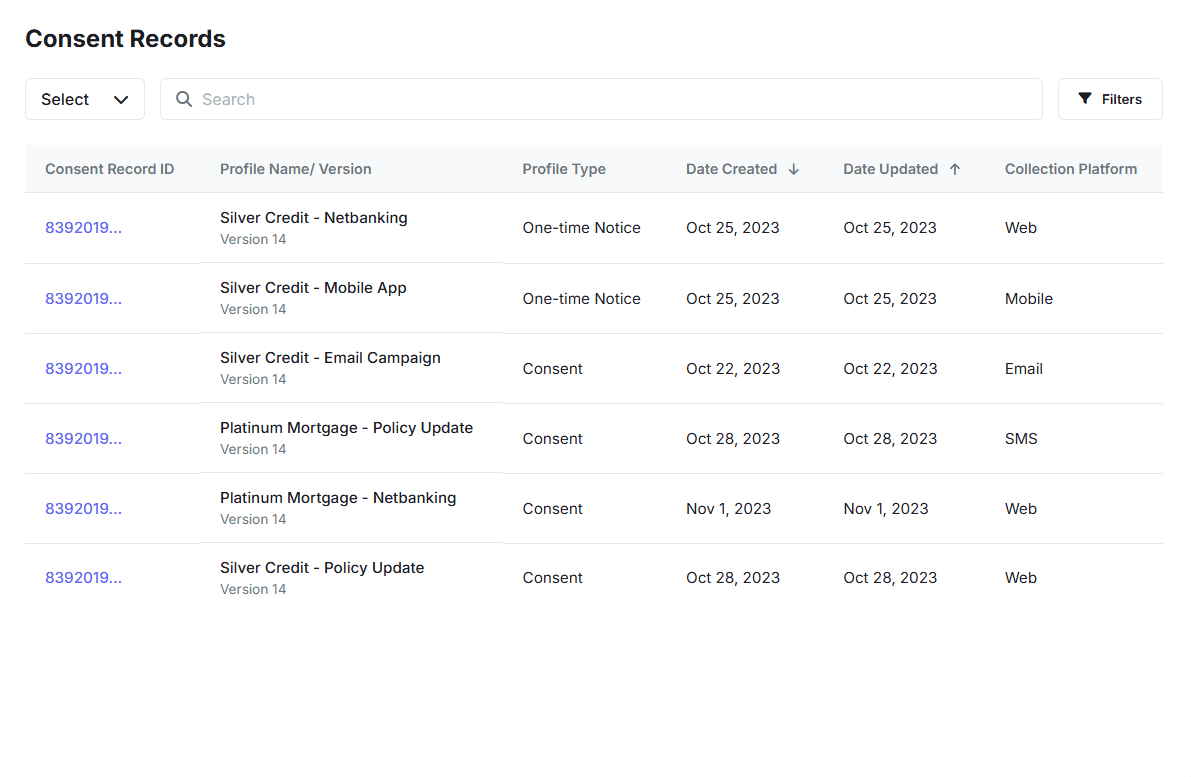Click Oct 22, 2023 Date Updated cell

click(890, 368)
